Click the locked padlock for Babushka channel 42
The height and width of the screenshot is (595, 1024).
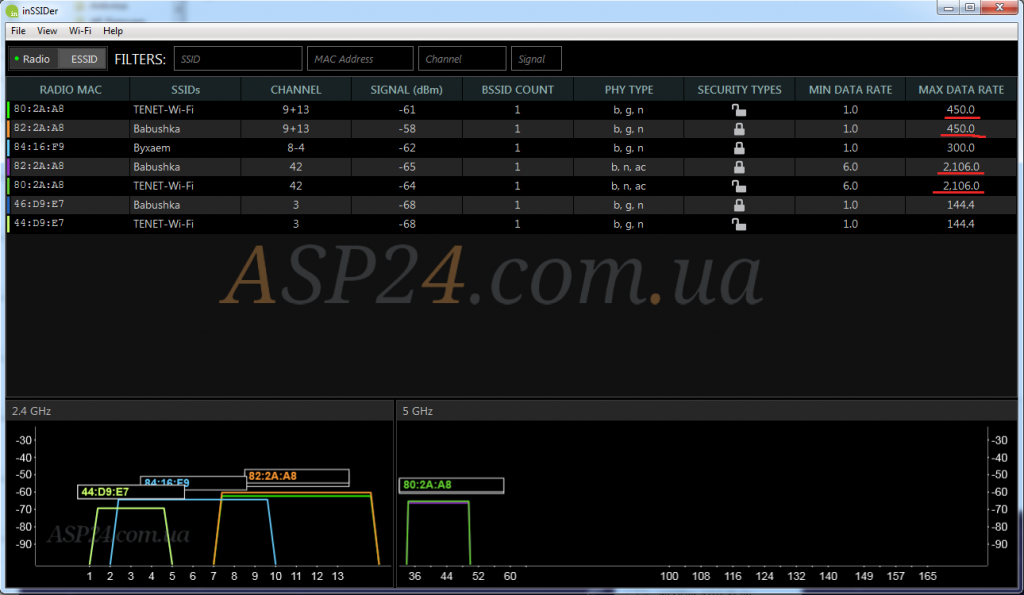(739, 167)
